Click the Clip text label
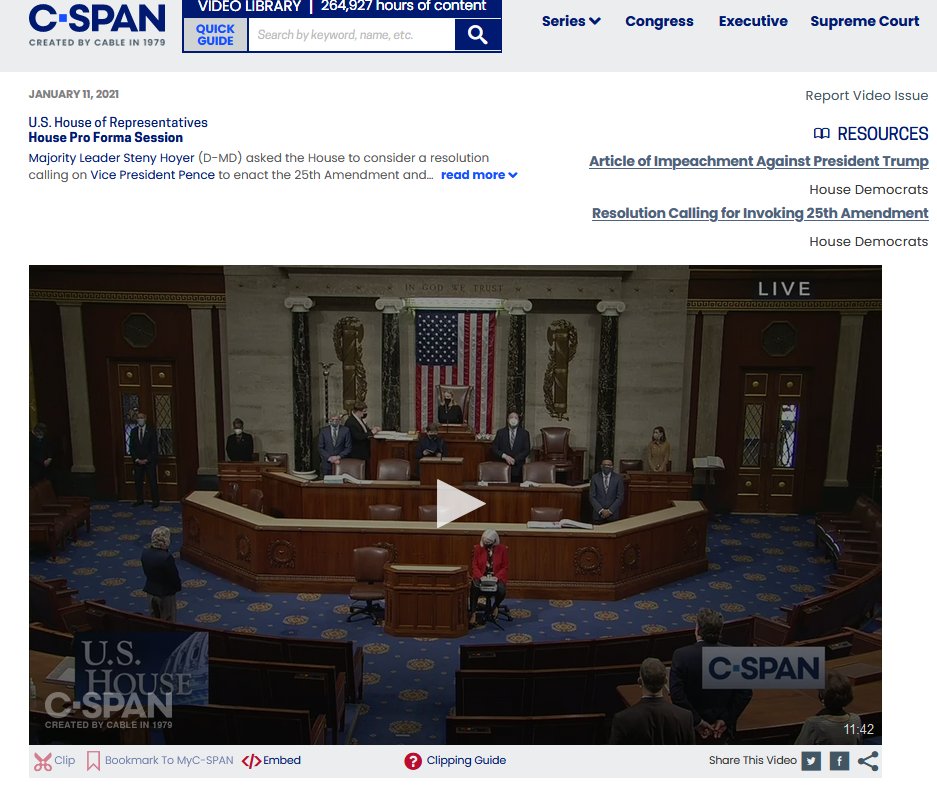Image resolution: width=937 pixels, height=786 pixels. (x=65, y=760)
